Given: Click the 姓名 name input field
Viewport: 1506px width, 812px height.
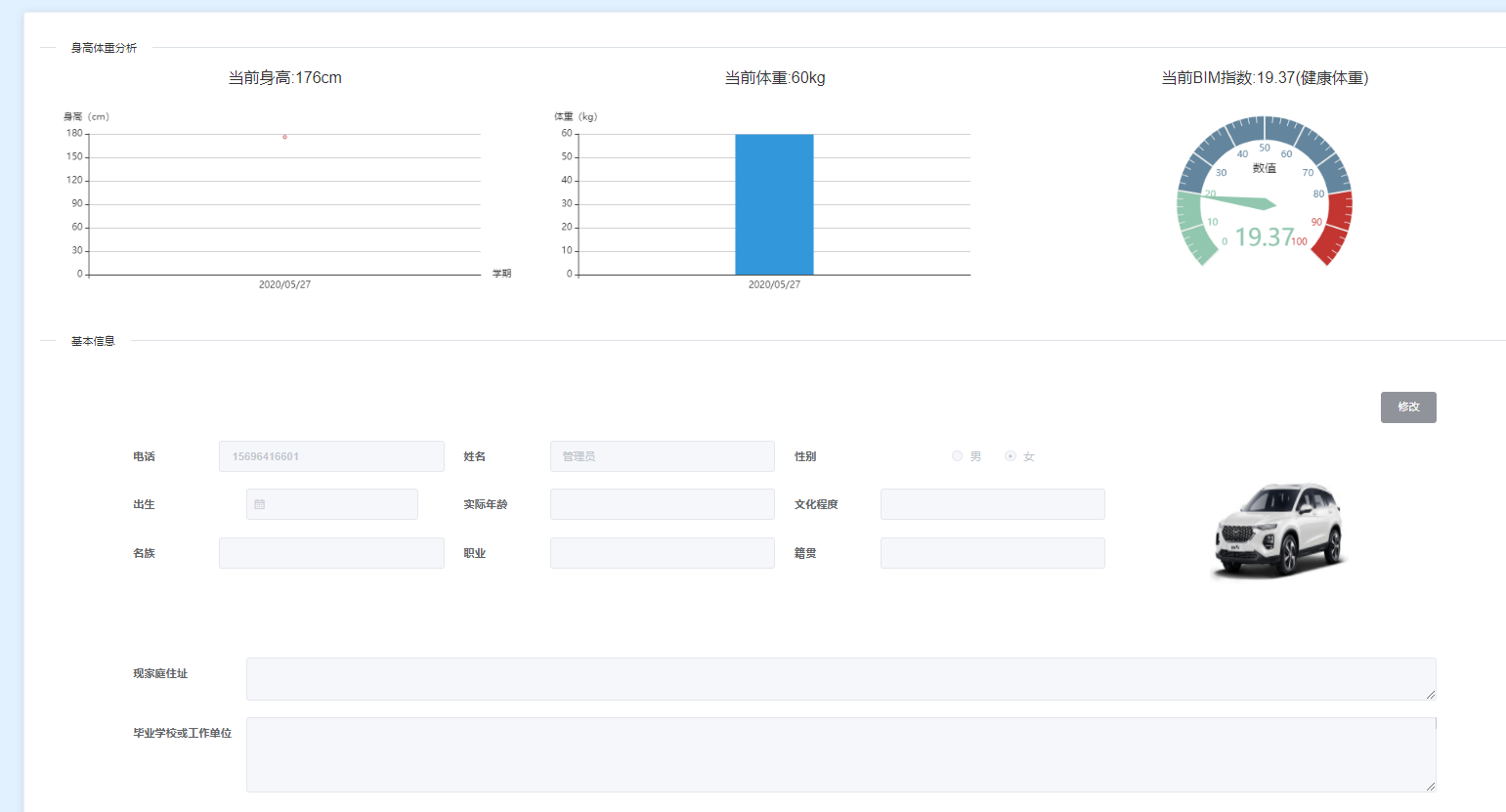Looking at the screenshot, I should [x=663, y=456].
